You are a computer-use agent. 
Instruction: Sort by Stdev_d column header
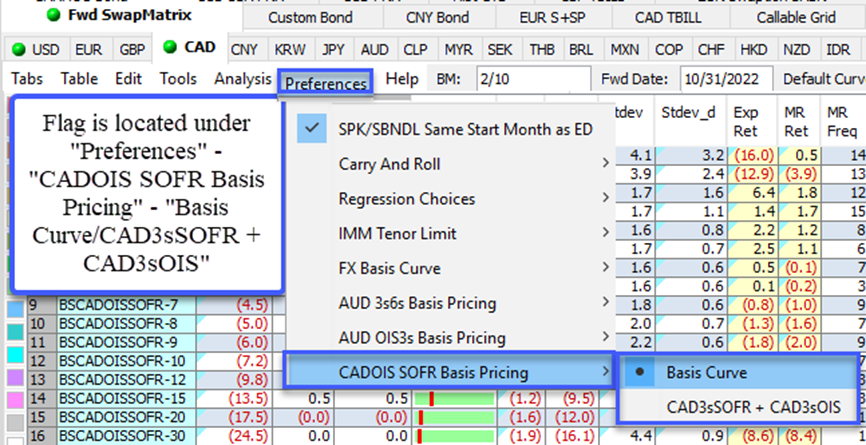coord(691,121)
